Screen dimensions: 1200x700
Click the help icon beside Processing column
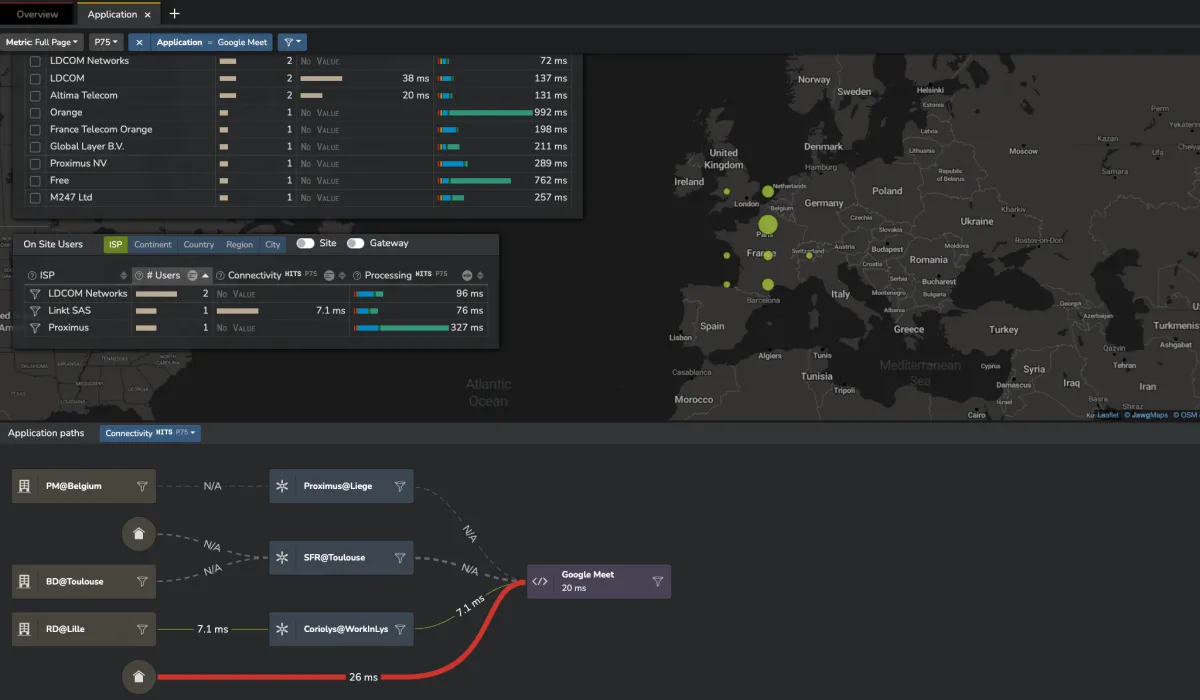coord(357,275)
